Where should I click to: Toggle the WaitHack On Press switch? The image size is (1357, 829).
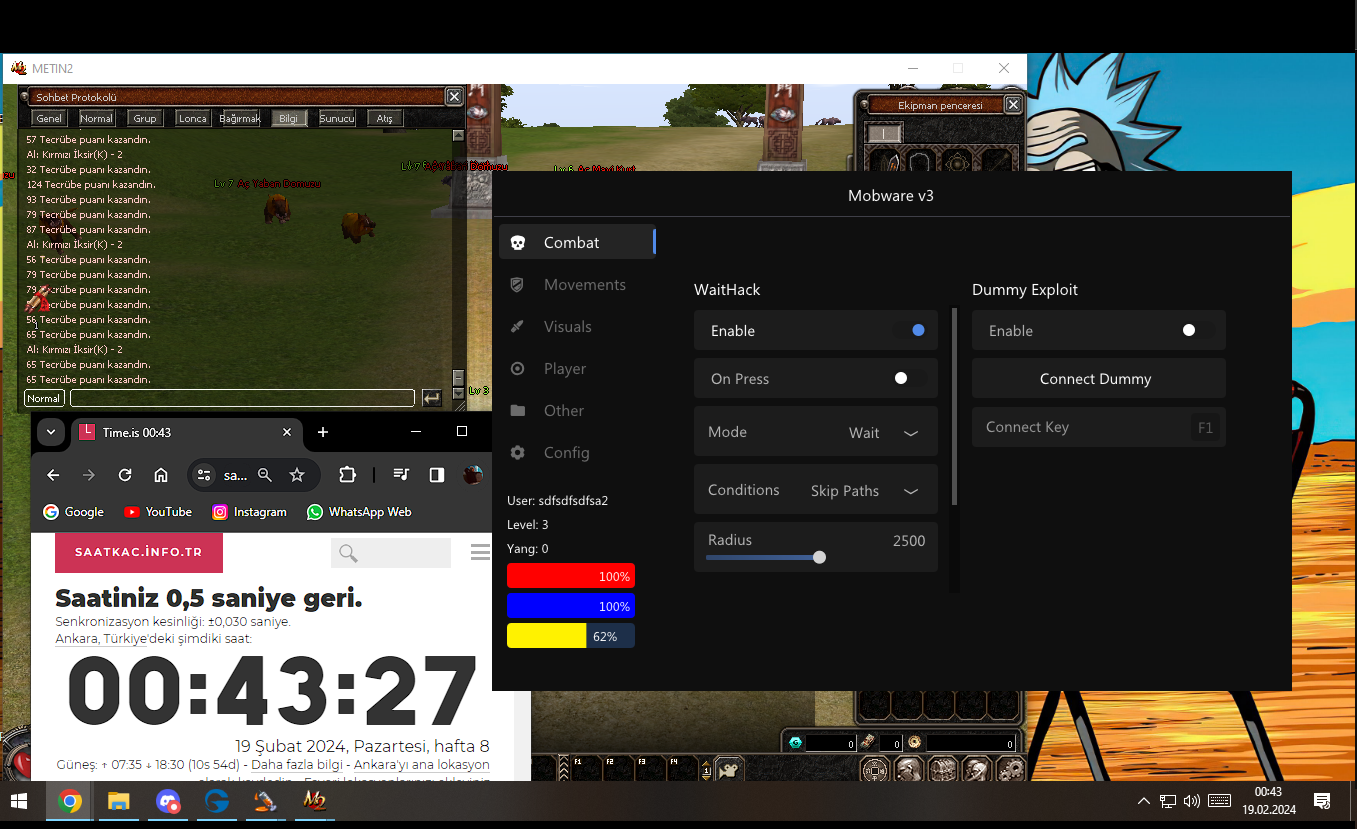point(909,378)
